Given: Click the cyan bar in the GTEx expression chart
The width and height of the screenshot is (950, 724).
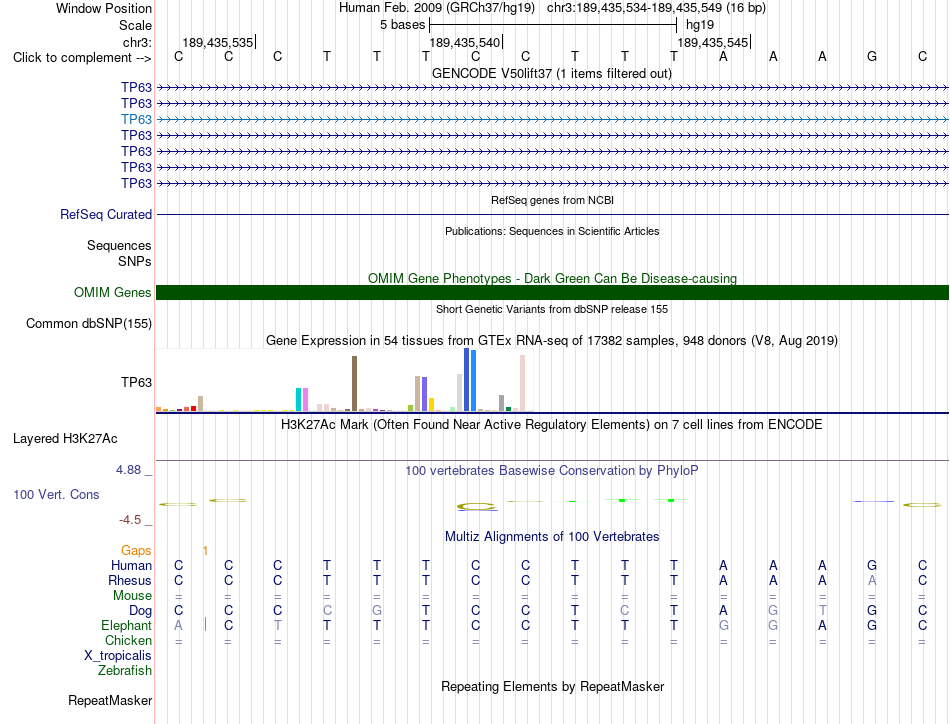Looking at the screenshot, I should [299, 399].
